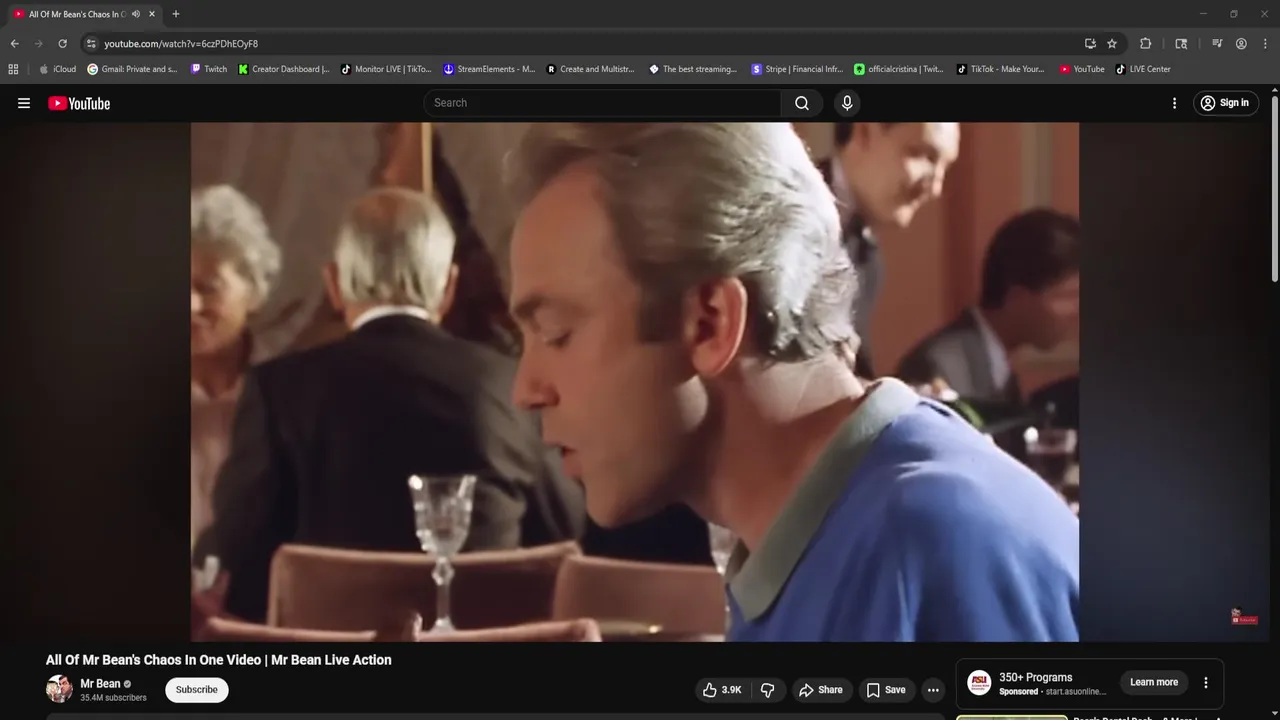Close the Mr Bean YouTube tab
This screenshot has height=720, width=1280.
tap(152, 14)
